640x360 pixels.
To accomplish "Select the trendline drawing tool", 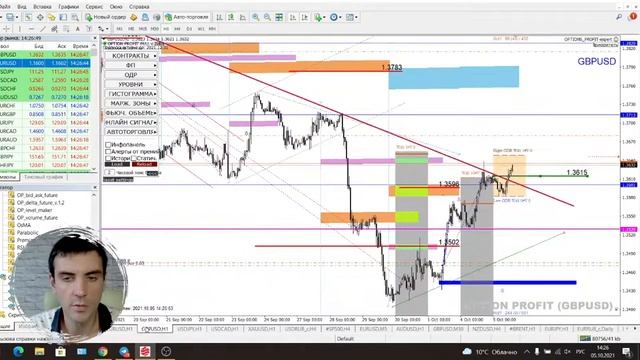I will coord(42,29).
